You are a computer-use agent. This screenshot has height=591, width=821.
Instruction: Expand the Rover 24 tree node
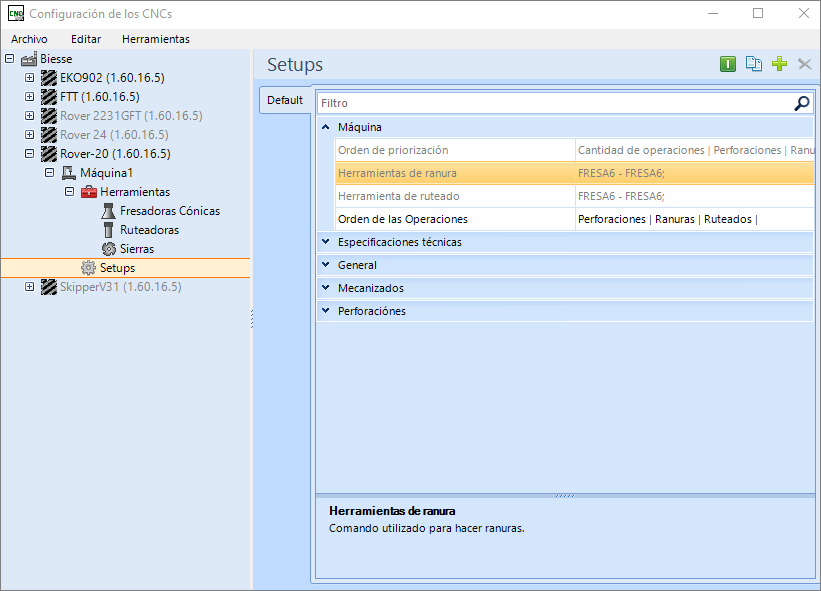[29, 135]
